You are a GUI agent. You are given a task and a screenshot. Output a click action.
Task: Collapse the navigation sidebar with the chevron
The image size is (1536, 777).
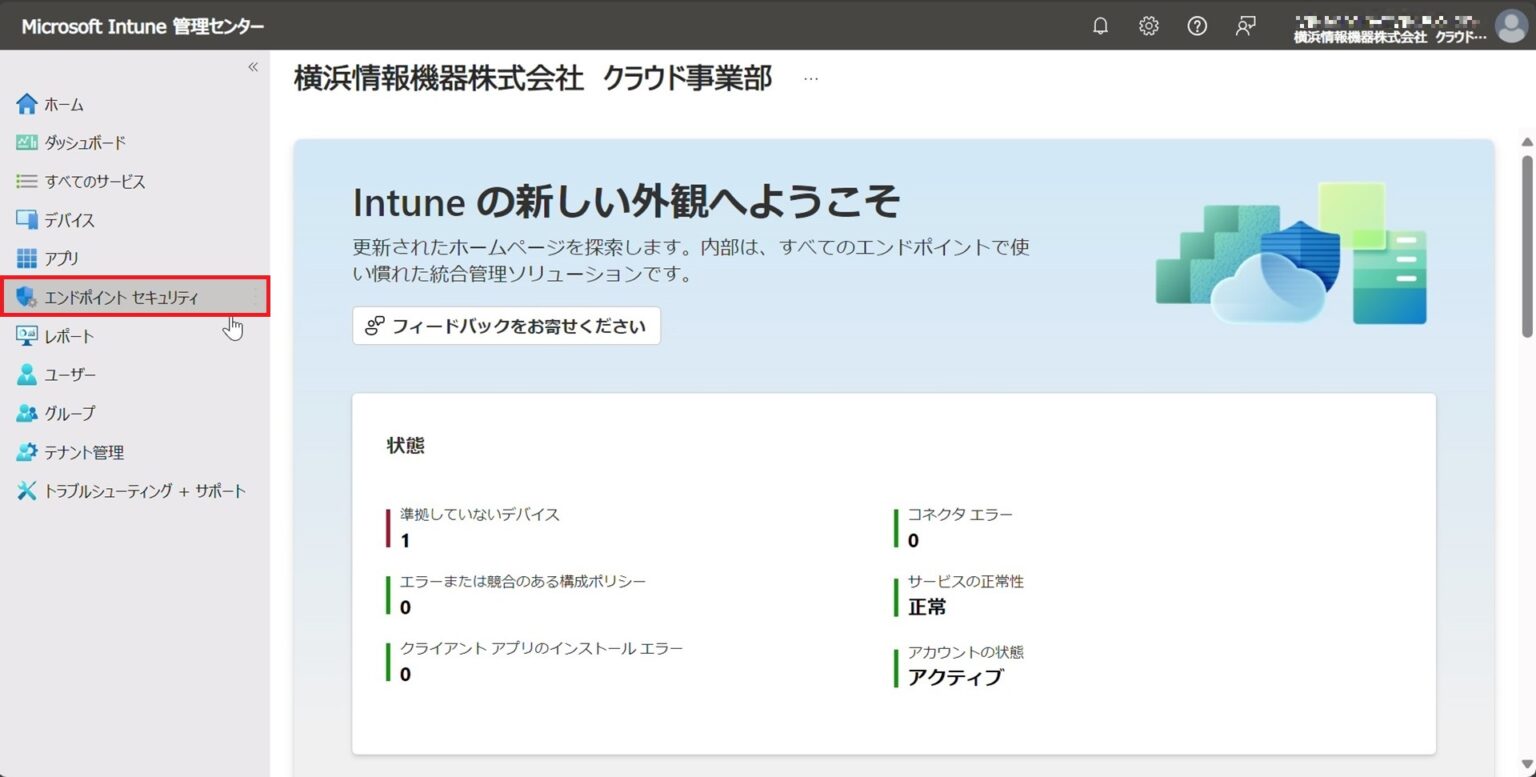click(253, 66)
